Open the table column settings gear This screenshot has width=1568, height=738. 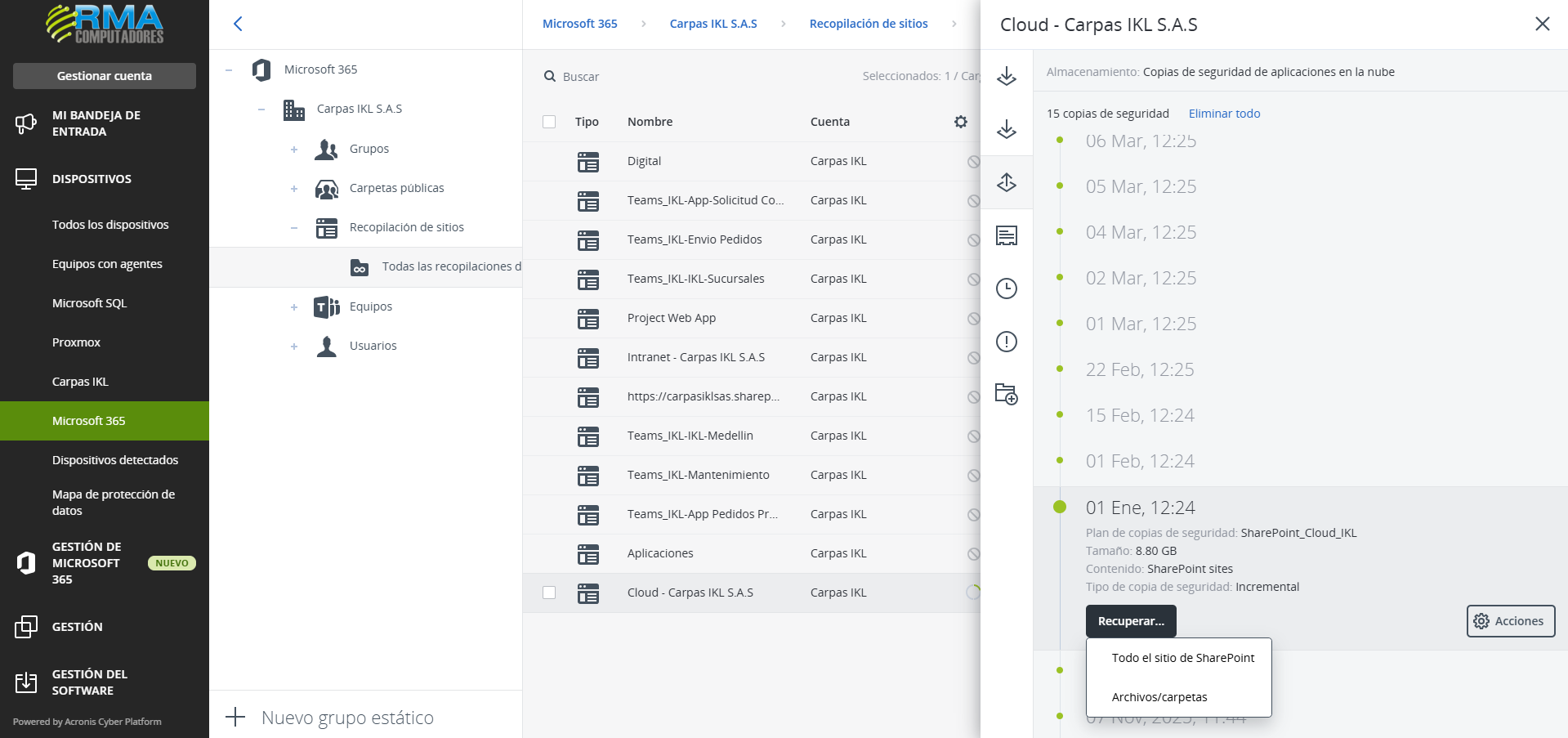960,122
